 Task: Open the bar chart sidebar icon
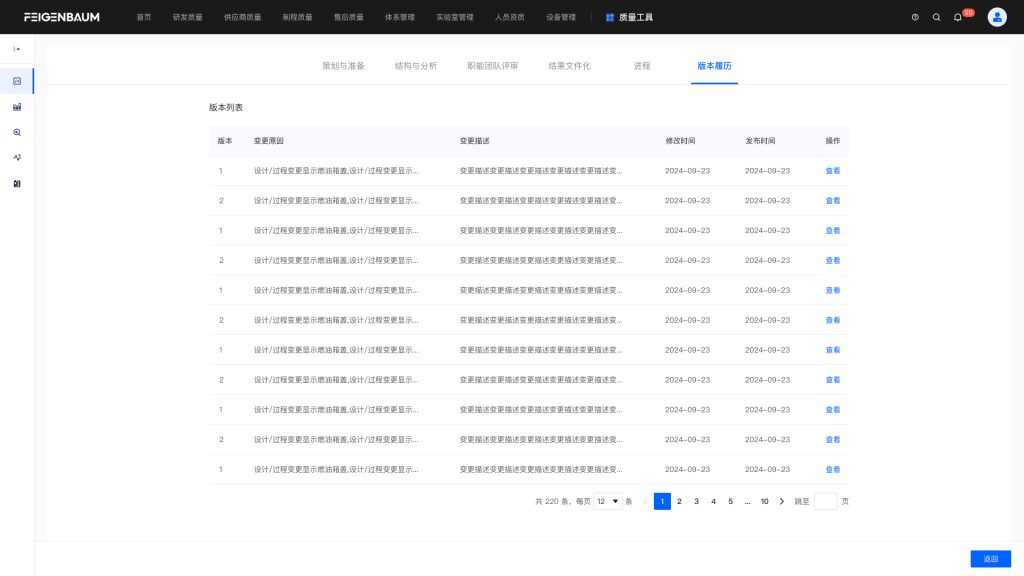coord(17,106)
